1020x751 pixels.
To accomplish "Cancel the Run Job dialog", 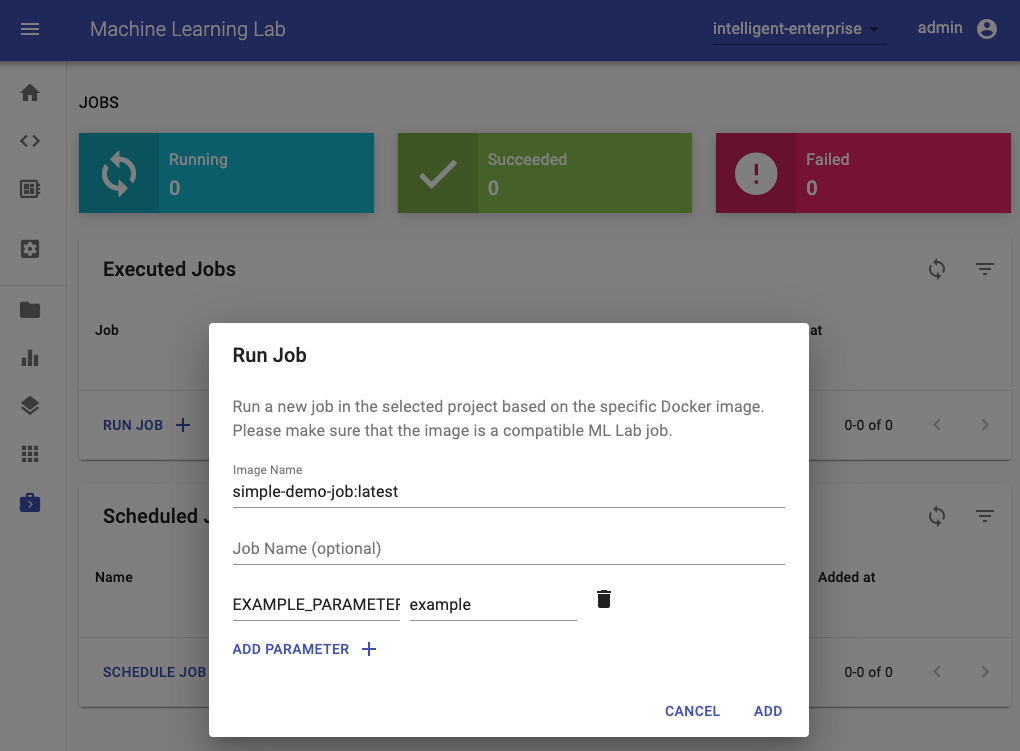I will [x=692, y=711].
